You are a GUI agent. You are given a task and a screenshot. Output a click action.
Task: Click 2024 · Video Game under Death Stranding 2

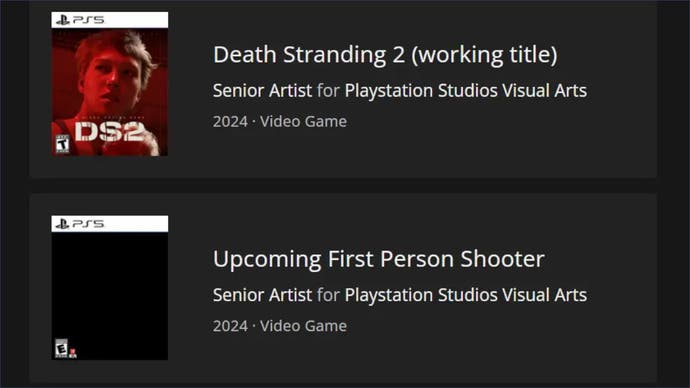280,121
